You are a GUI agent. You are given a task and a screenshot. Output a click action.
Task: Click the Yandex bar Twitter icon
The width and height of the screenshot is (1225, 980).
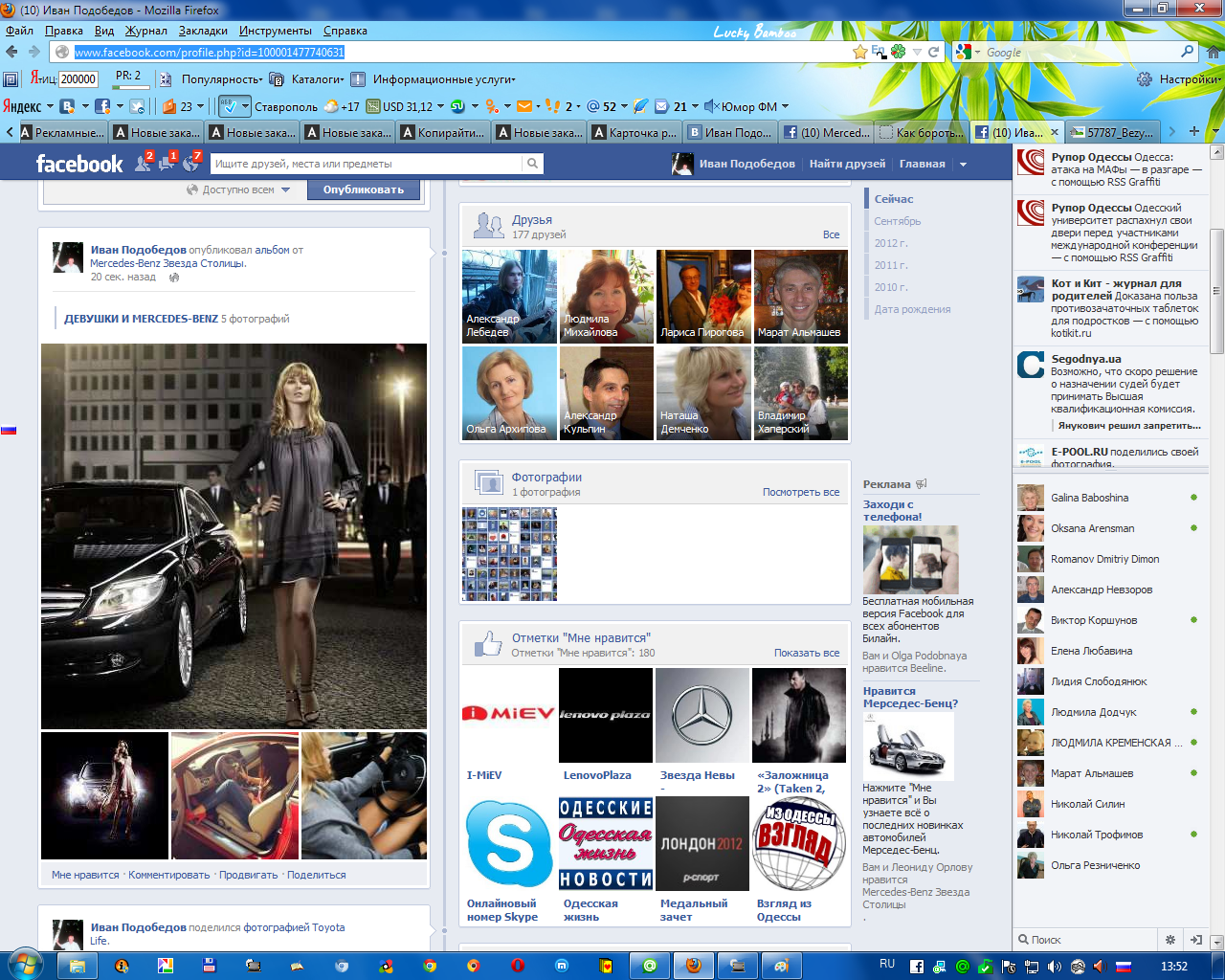137,106
